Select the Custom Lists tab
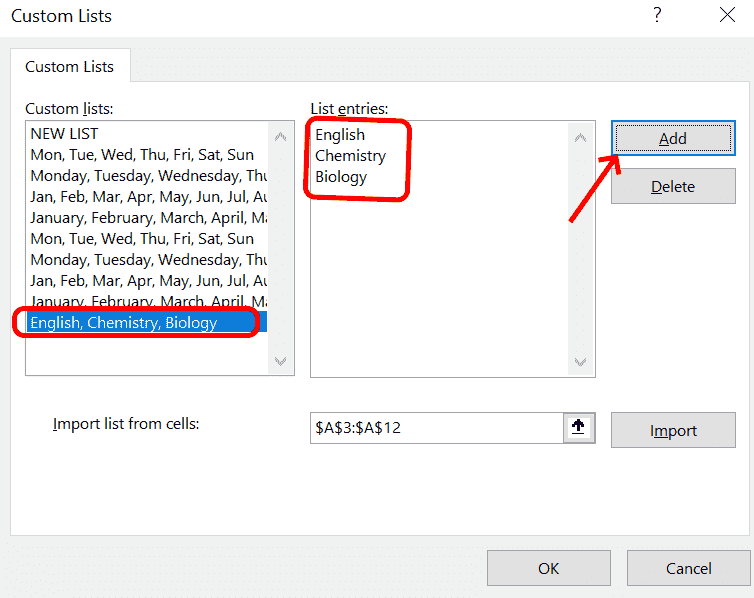This screenshot has height=598, width=754. click(70, 67)
